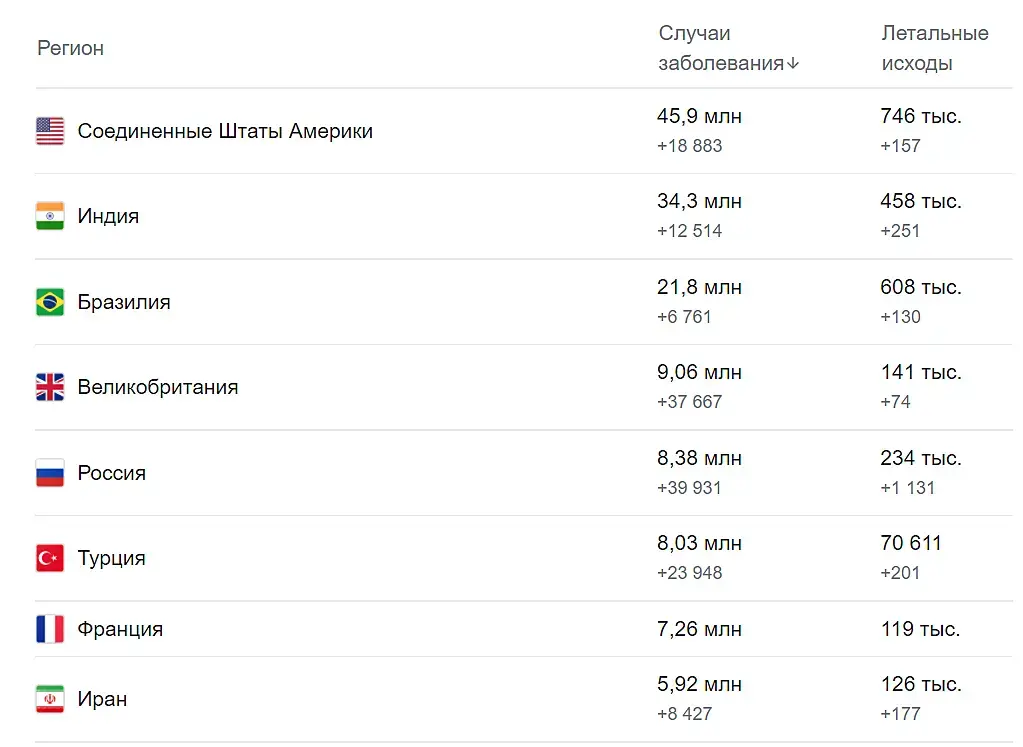
Task: Sort by the Случаи заболевания column header
Action: [x=720, y=48]
